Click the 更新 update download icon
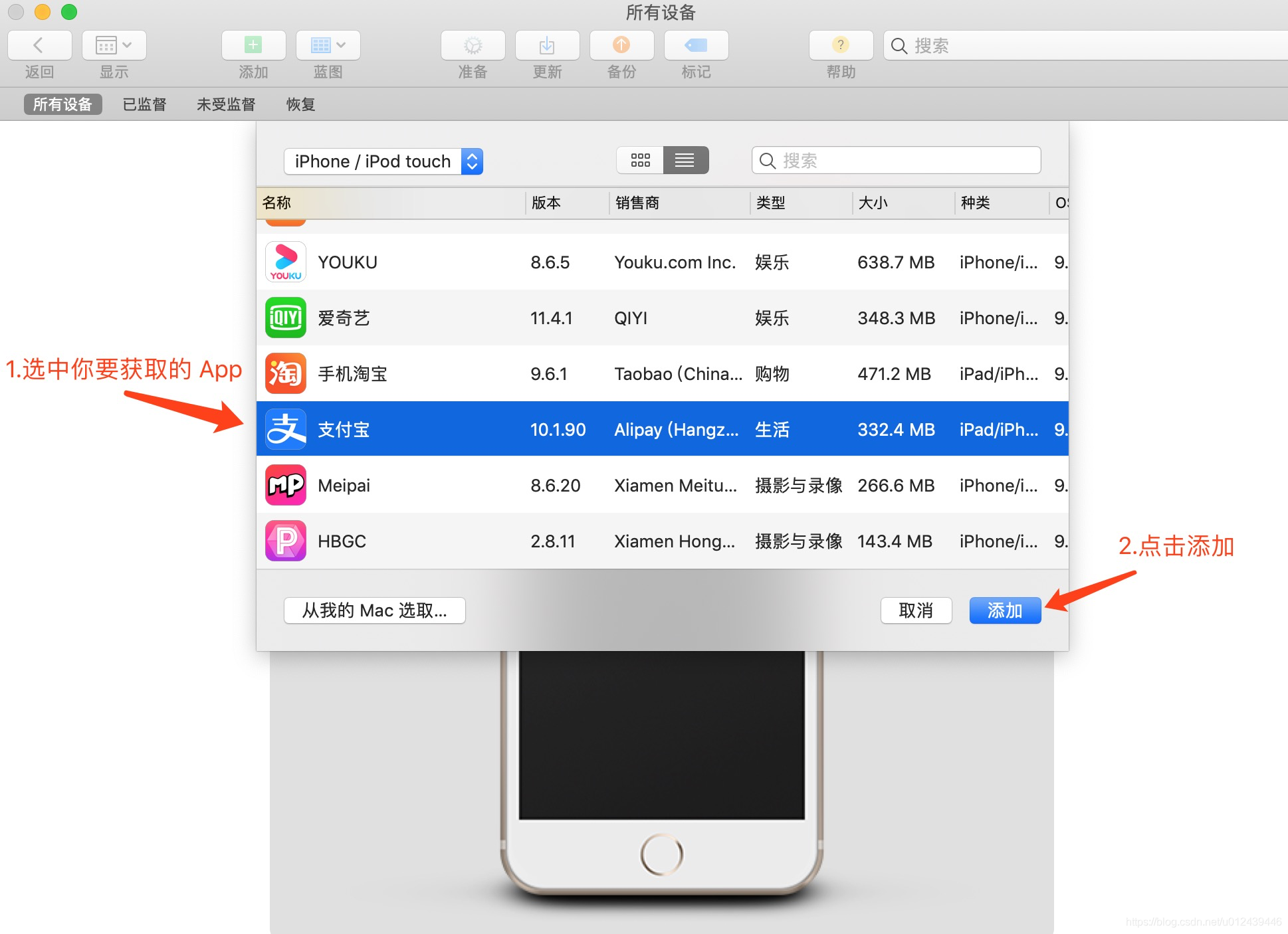Image resolution: width=1288 pixels, height=934 pixels. (547, 45)
